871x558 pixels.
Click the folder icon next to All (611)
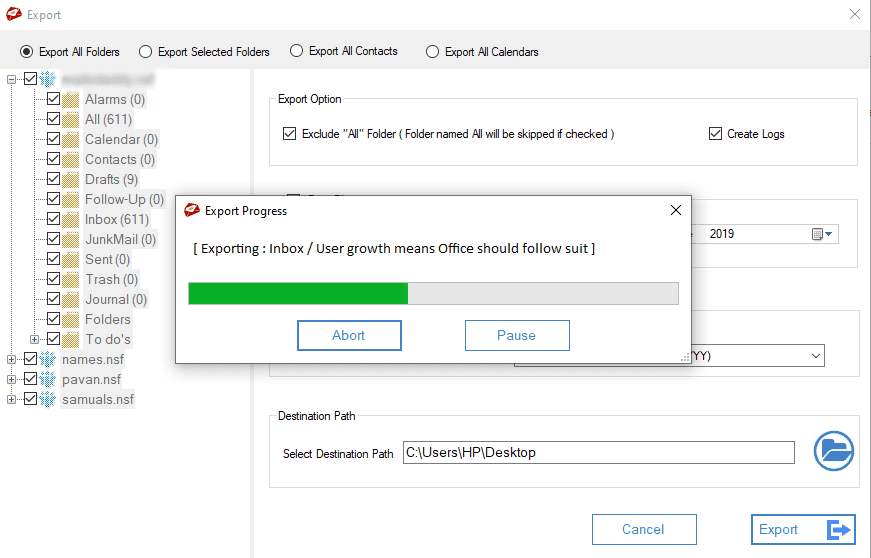(x=71, y=119)
